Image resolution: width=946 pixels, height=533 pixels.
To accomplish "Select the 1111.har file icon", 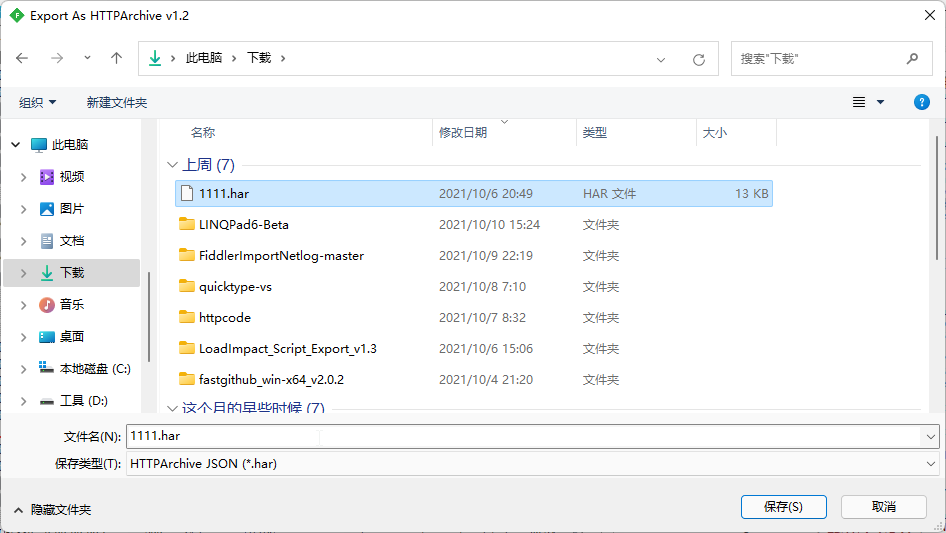I will (x=187, y=193).
